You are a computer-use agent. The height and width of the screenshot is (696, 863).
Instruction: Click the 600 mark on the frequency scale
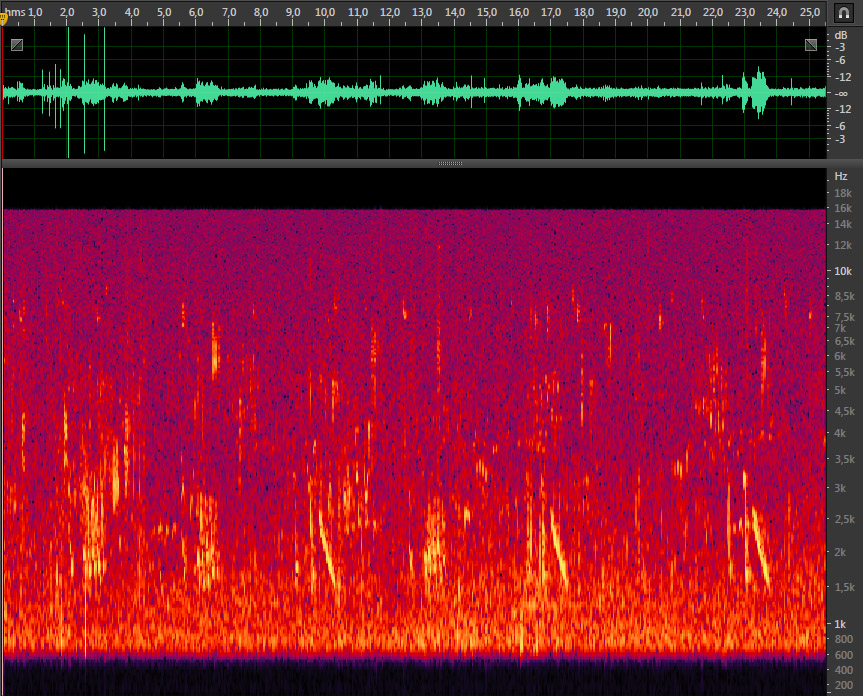tap(844, 655)
